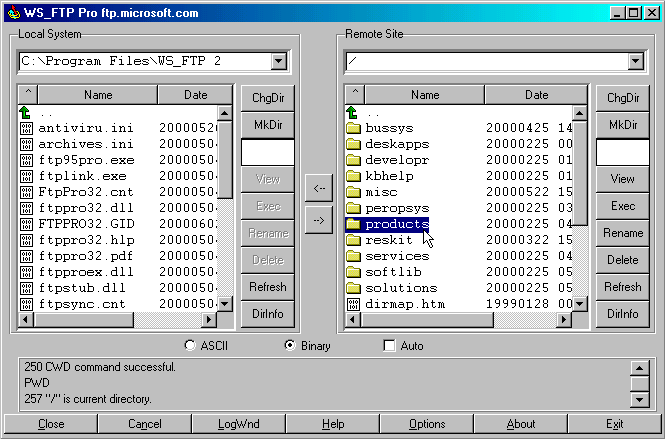Image resolution: width=665 pixels, height=439 pixels.
Task: Click the remote list vertical scrollbar up arrow
Action: pos(580,113)
